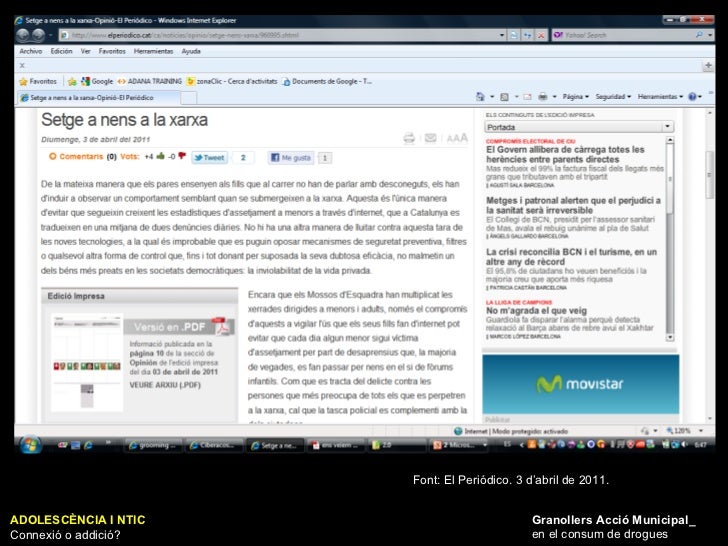Click the Refresh icon beside the address bar
Image resolution: width=728 pixels, height=546 pixels.
[527, 35]
